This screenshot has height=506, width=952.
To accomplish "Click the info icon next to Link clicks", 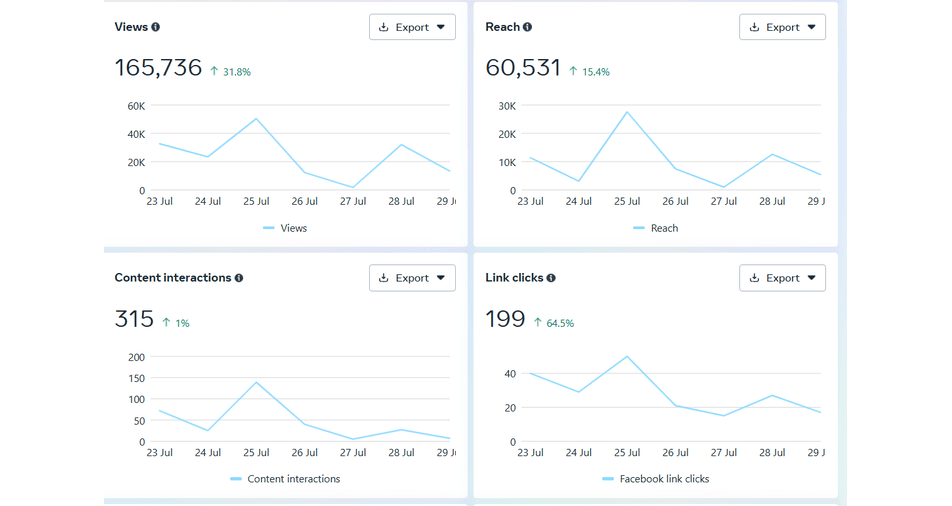I will [551, 278].
